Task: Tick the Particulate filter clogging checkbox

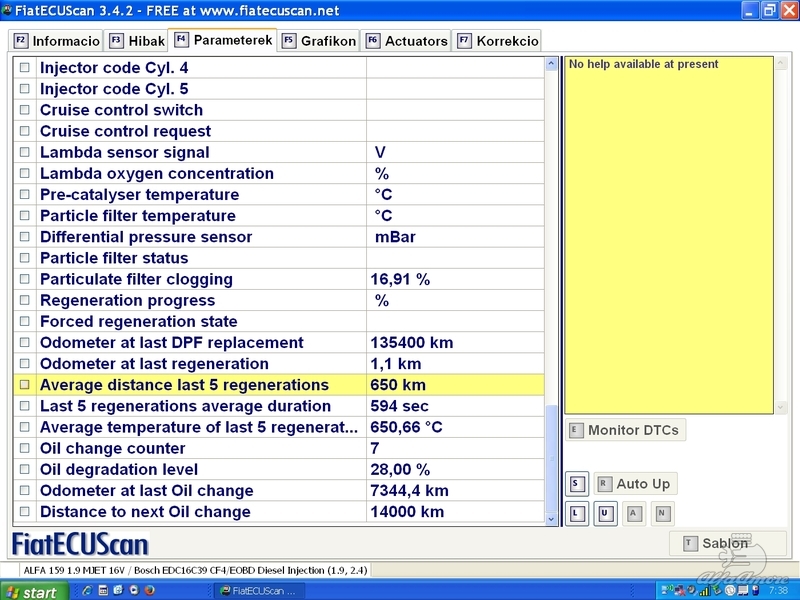Action: click(x=24, y=279)
